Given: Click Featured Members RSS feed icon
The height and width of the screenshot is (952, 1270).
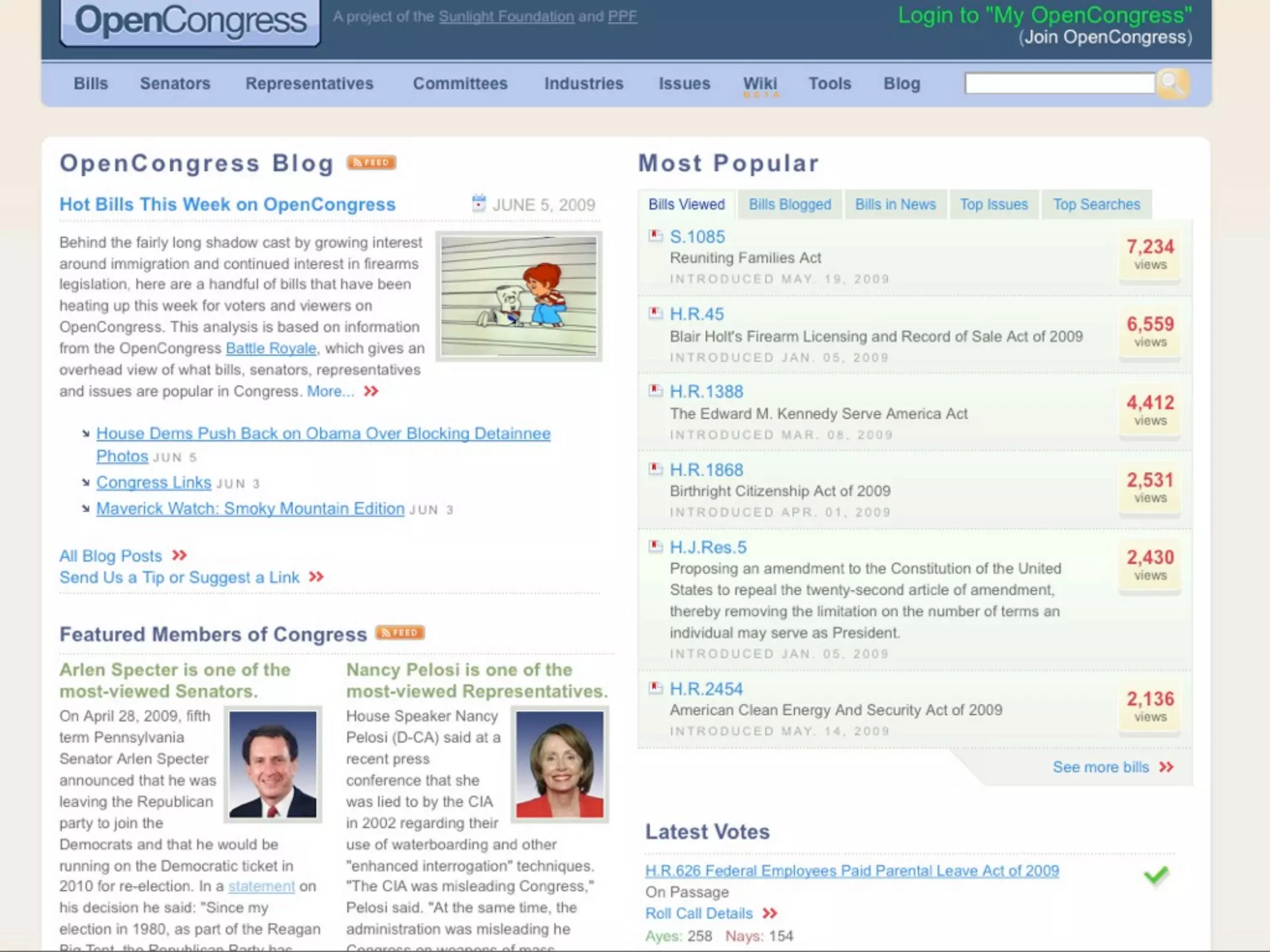Looking at the screenshot, I should tap(400, 633).
